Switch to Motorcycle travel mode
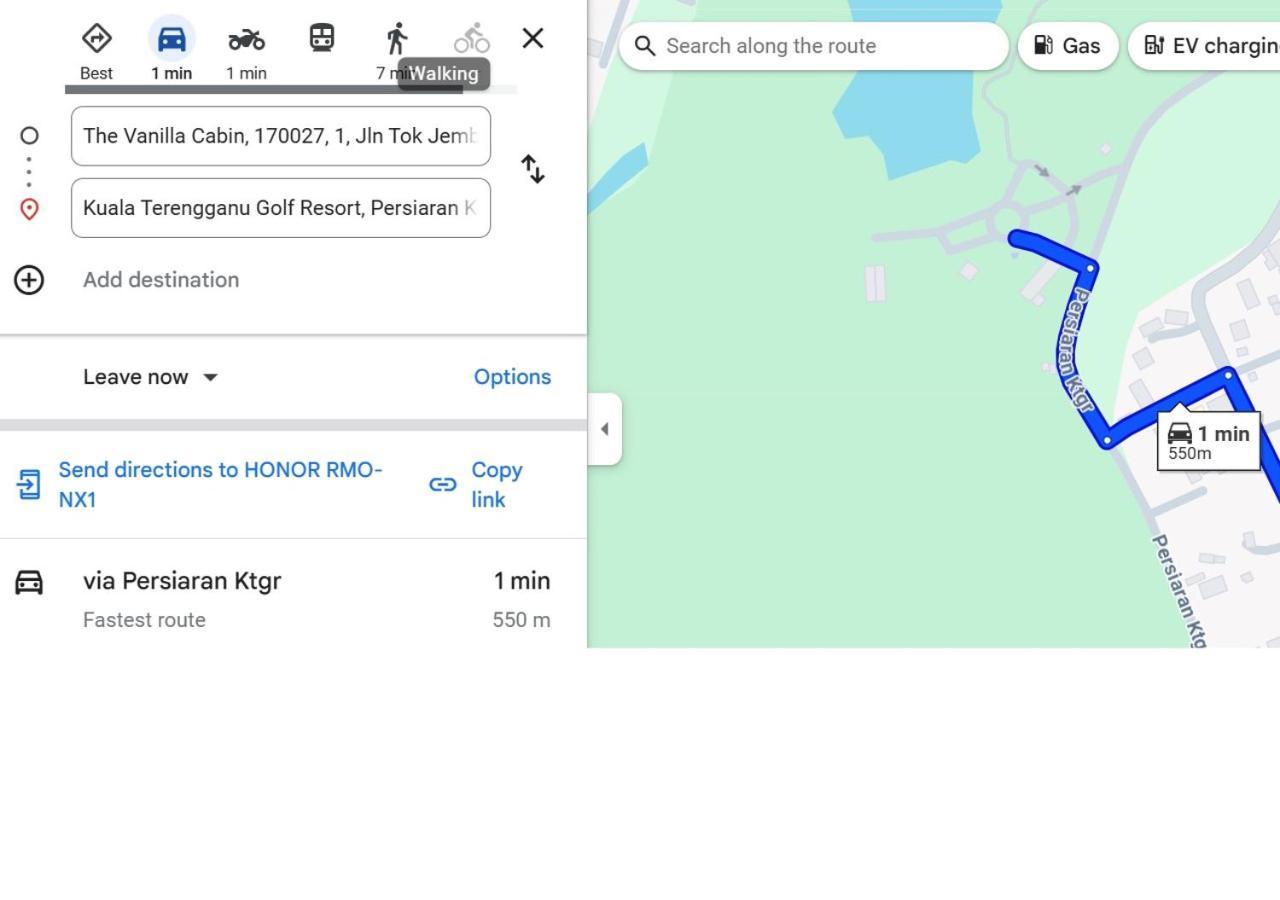 tap(246, 40)
